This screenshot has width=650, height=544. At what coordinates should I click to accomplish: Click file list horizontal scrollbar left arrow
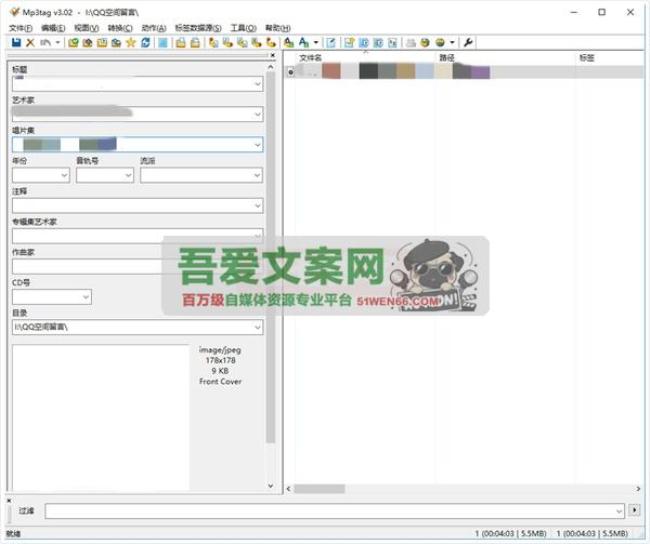[289, 489]
